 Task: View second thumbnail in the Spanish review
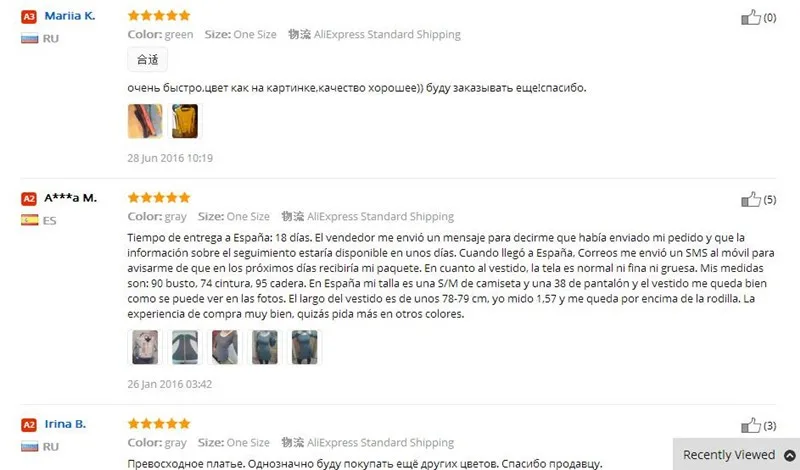185,347
